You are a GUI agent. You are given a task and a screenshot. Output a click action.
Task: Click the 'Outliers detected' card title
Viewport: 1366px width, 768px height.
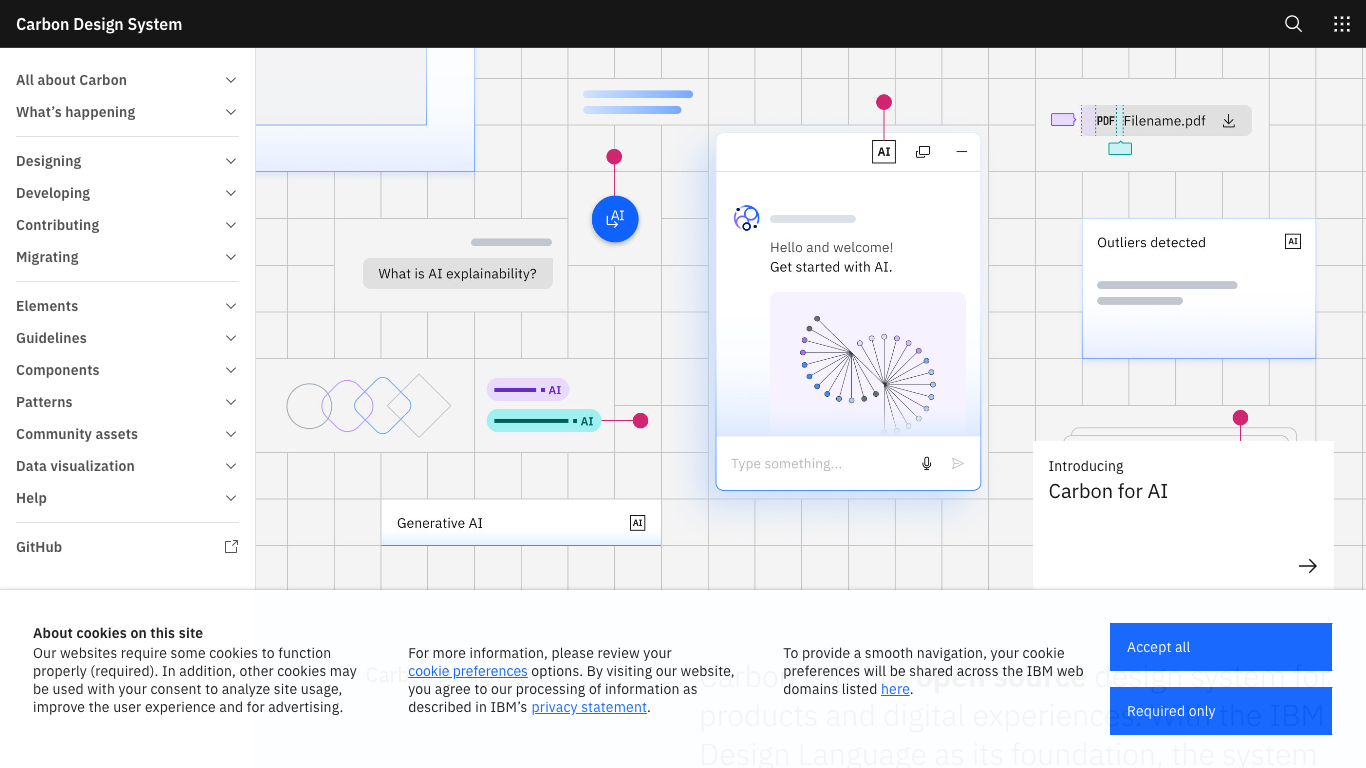[1151, 242]
